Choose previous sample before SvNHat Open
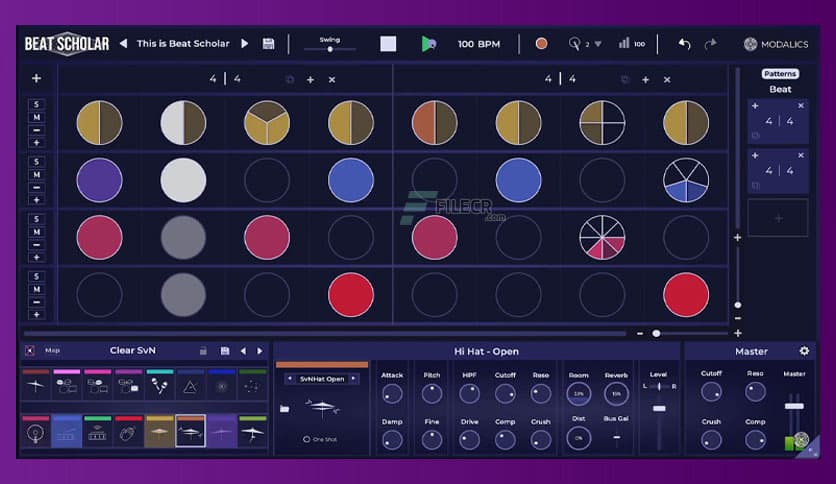 (290, 379)
